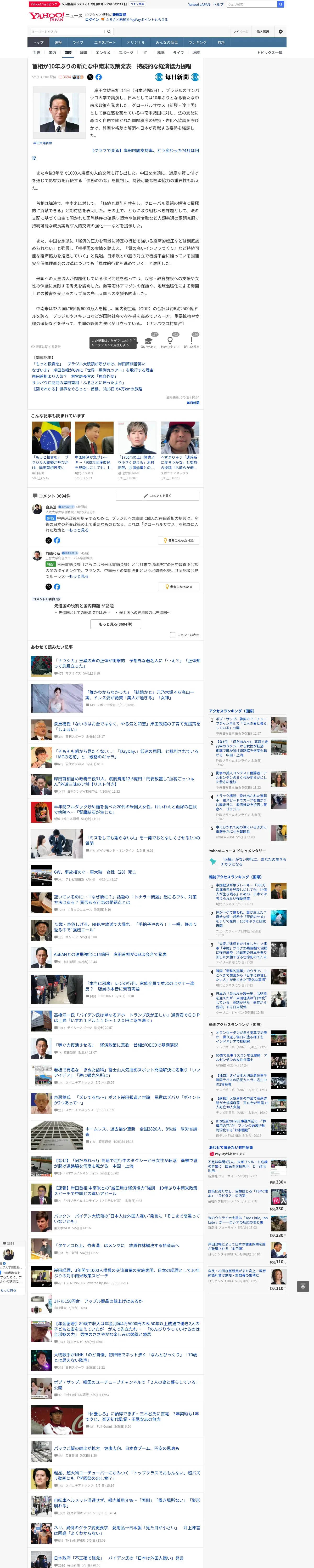Click the 購入履歴 button
This screenshot has width=314, height=1568.
[x=263, y=32]
